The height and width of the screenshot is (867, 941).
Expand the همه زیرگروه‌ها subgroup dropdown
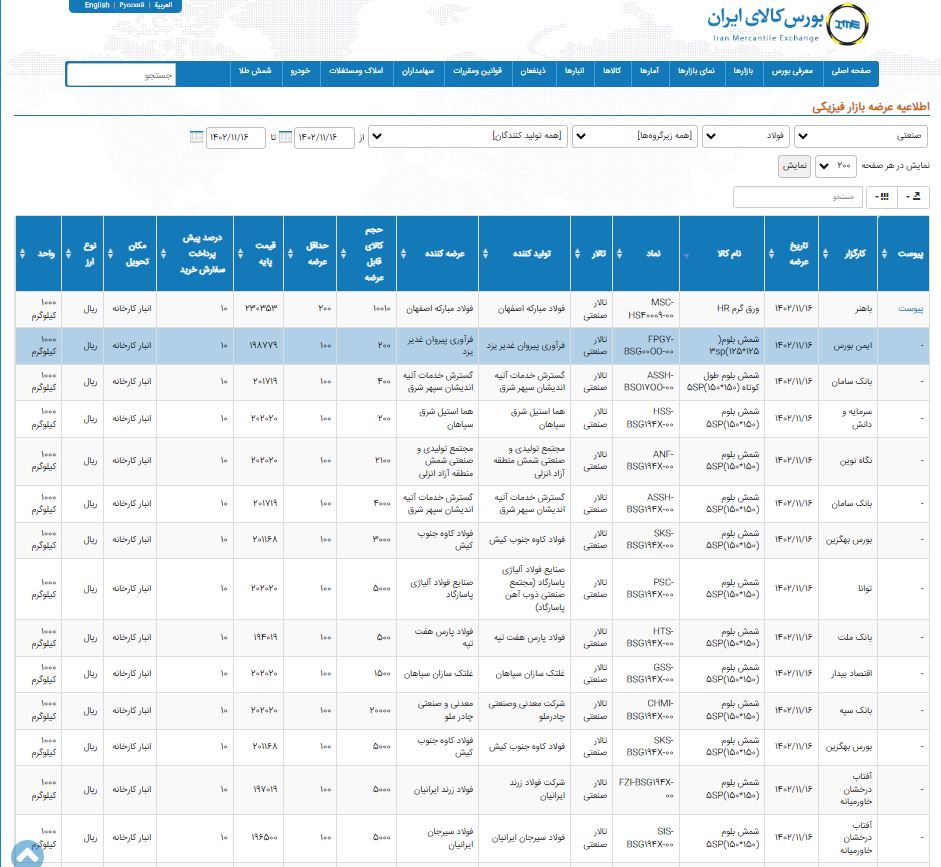[x=635, y=136]
